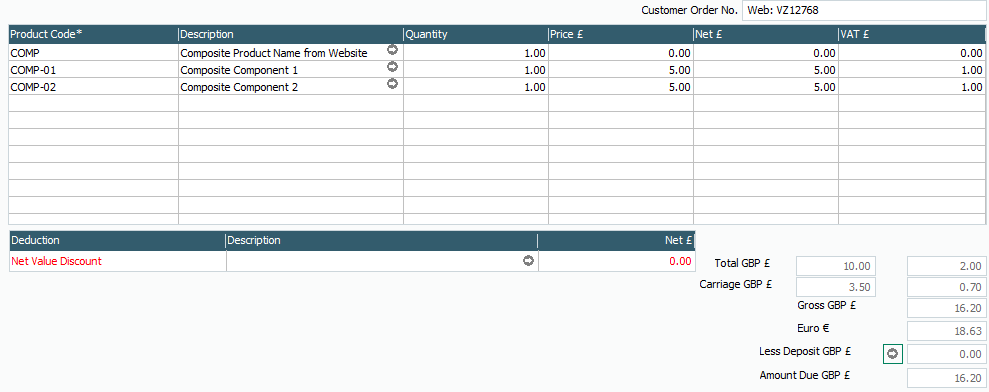
Task: Select product code COMP-02 cell
Action: pos(93,87)
